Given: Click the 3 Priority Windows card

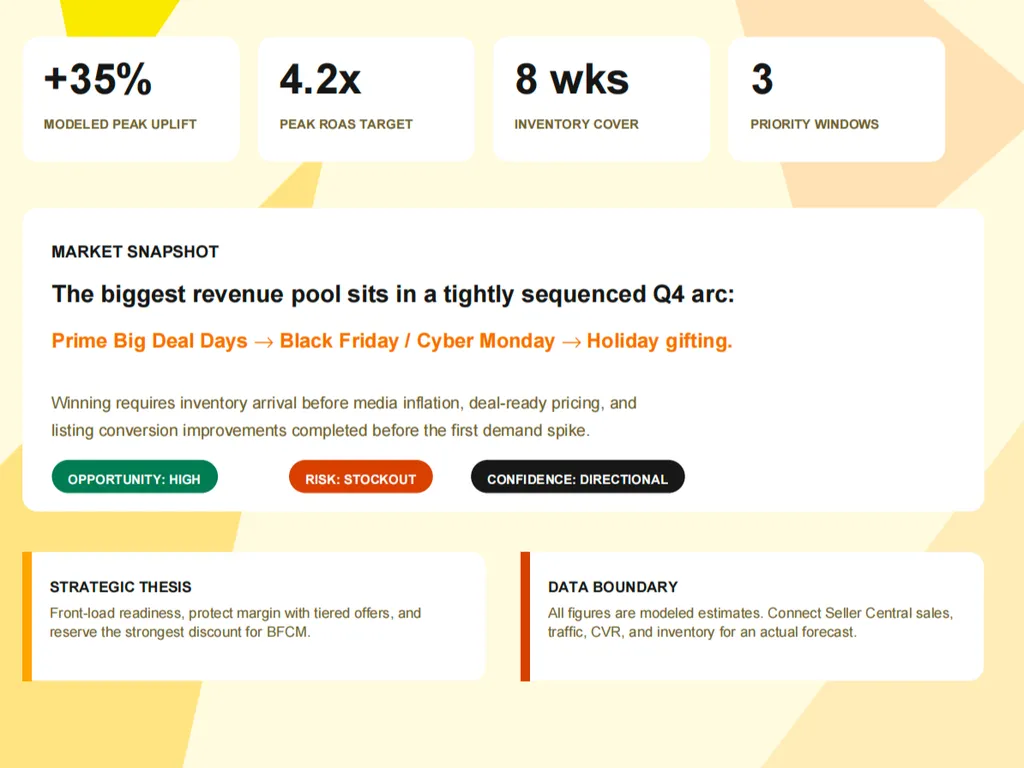Looking at the screenshot, I should click(837, 99).
